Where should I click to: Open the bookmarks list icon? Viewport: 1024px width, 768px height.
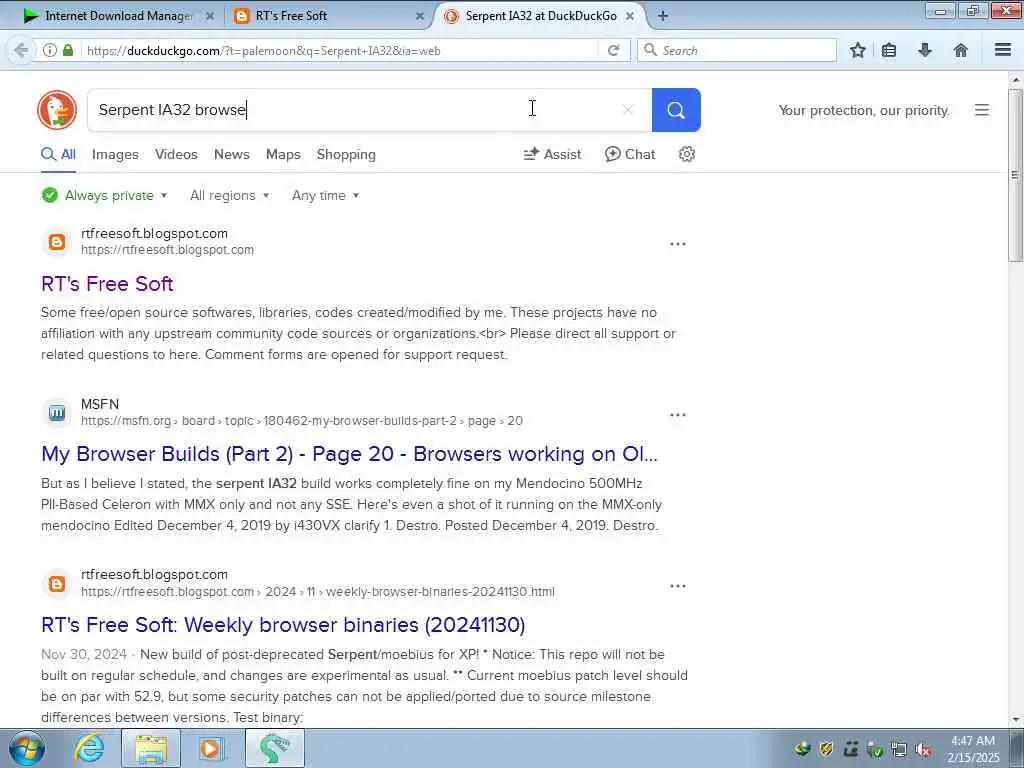click(889, 50)
